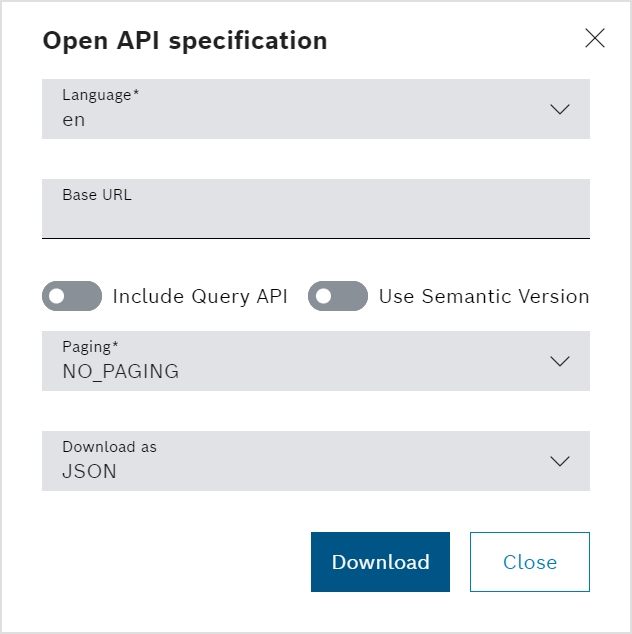Enable the Include Query API switch
The height and width of the screenshot is (634, 632).
click(72, 296)
